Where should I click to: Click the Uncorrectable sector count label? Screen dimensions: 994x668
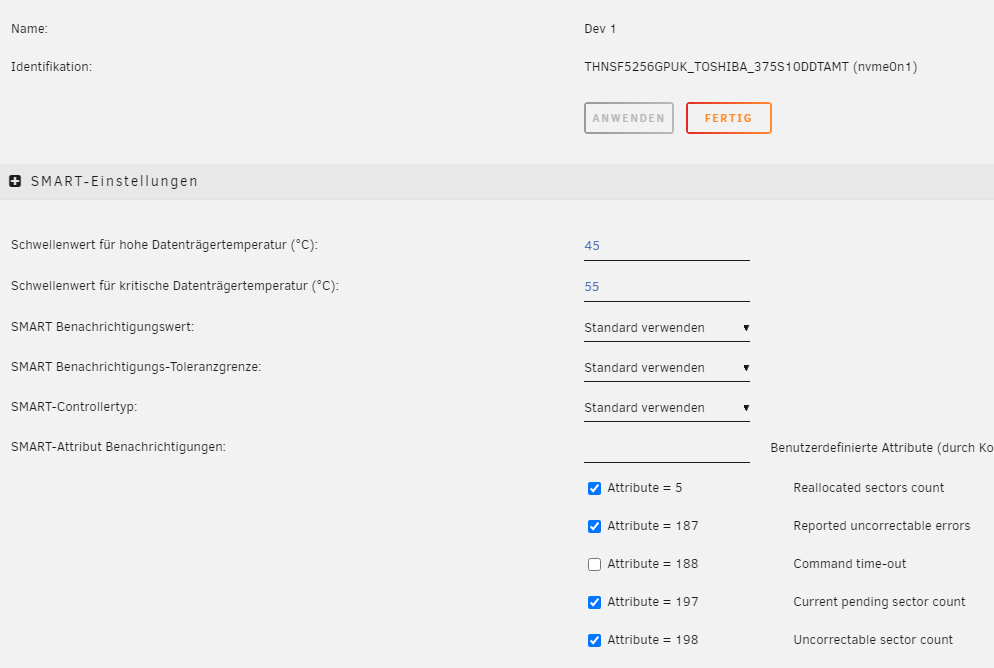(x=873, y=640)
